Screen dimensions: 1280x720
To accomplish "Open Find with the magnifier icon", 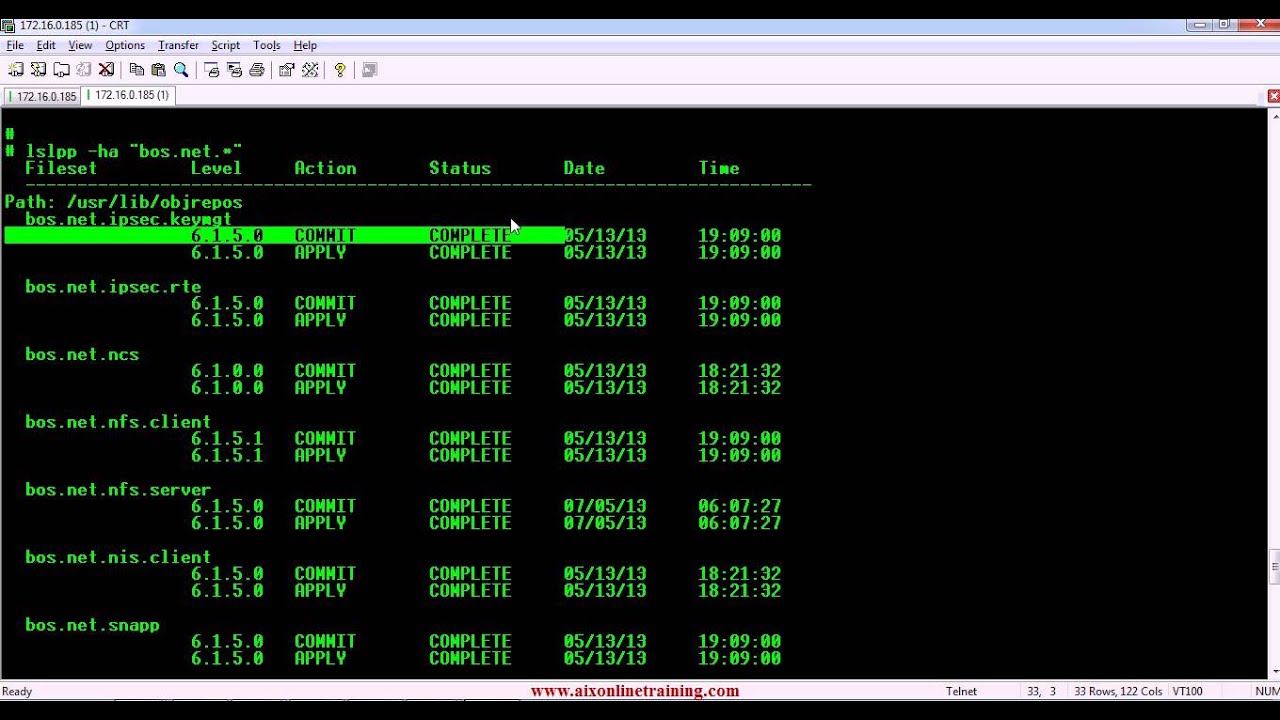I will pyautogui.click(x=181, y=70).
